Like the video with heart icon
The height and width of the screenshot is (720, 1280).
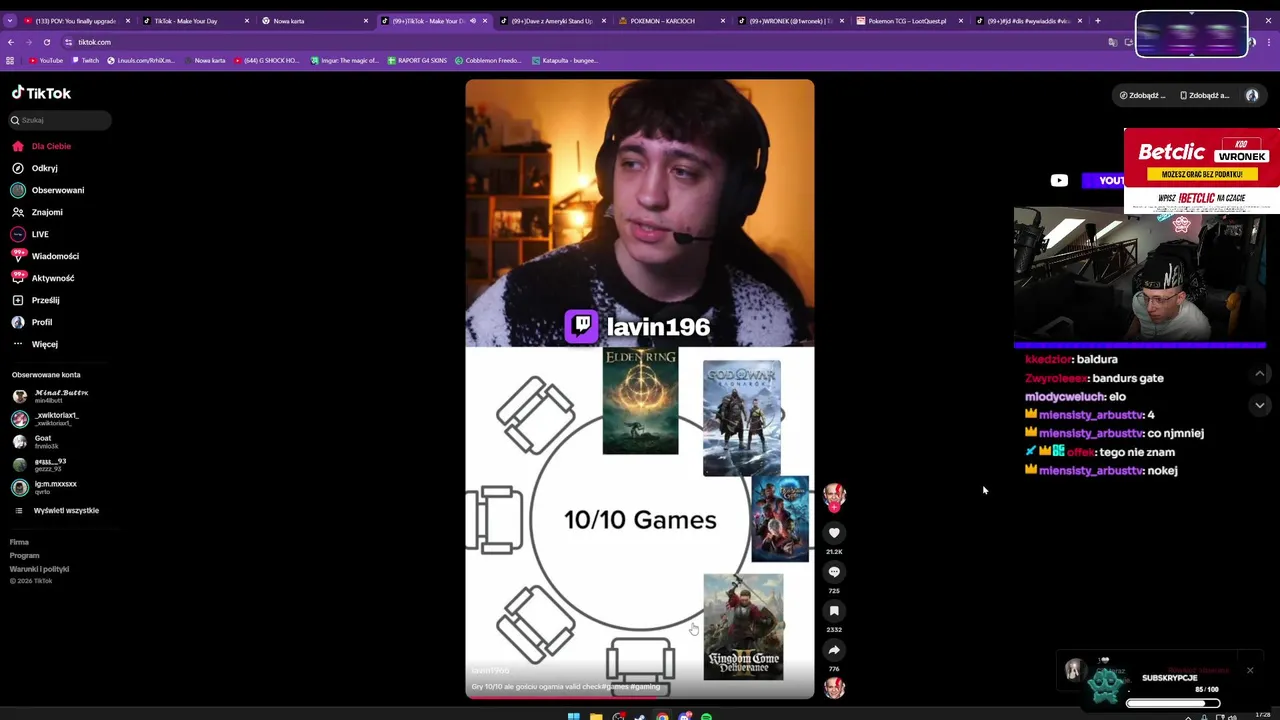(x=834, y=533)
